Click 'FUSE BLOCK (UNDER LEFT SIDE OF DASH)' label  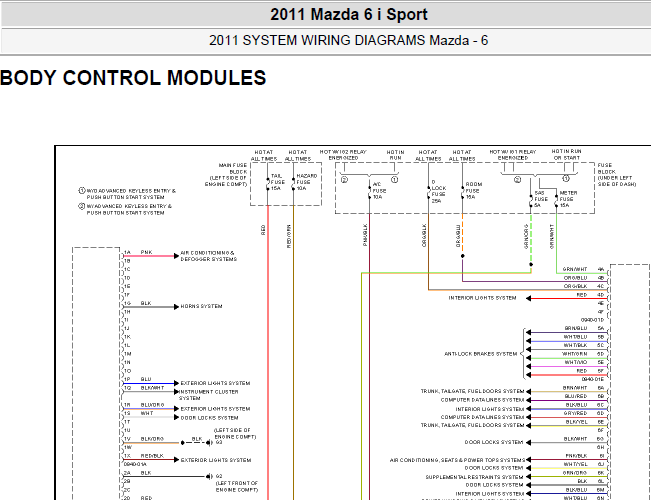[616, 174]
